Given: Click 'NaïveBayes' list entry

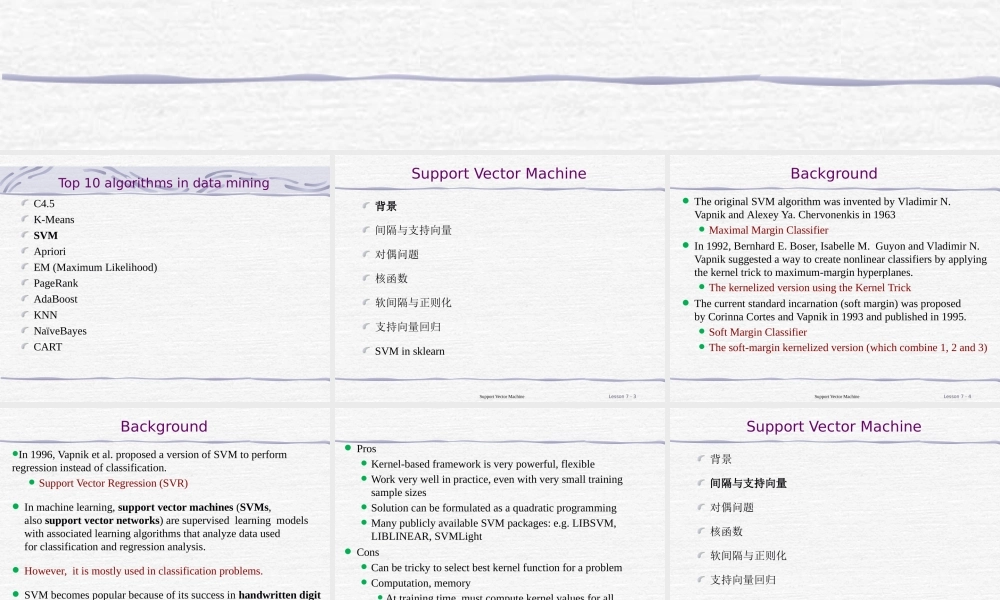Looking at the screenshot, I should pyautogui.click(x=60, y=331).
